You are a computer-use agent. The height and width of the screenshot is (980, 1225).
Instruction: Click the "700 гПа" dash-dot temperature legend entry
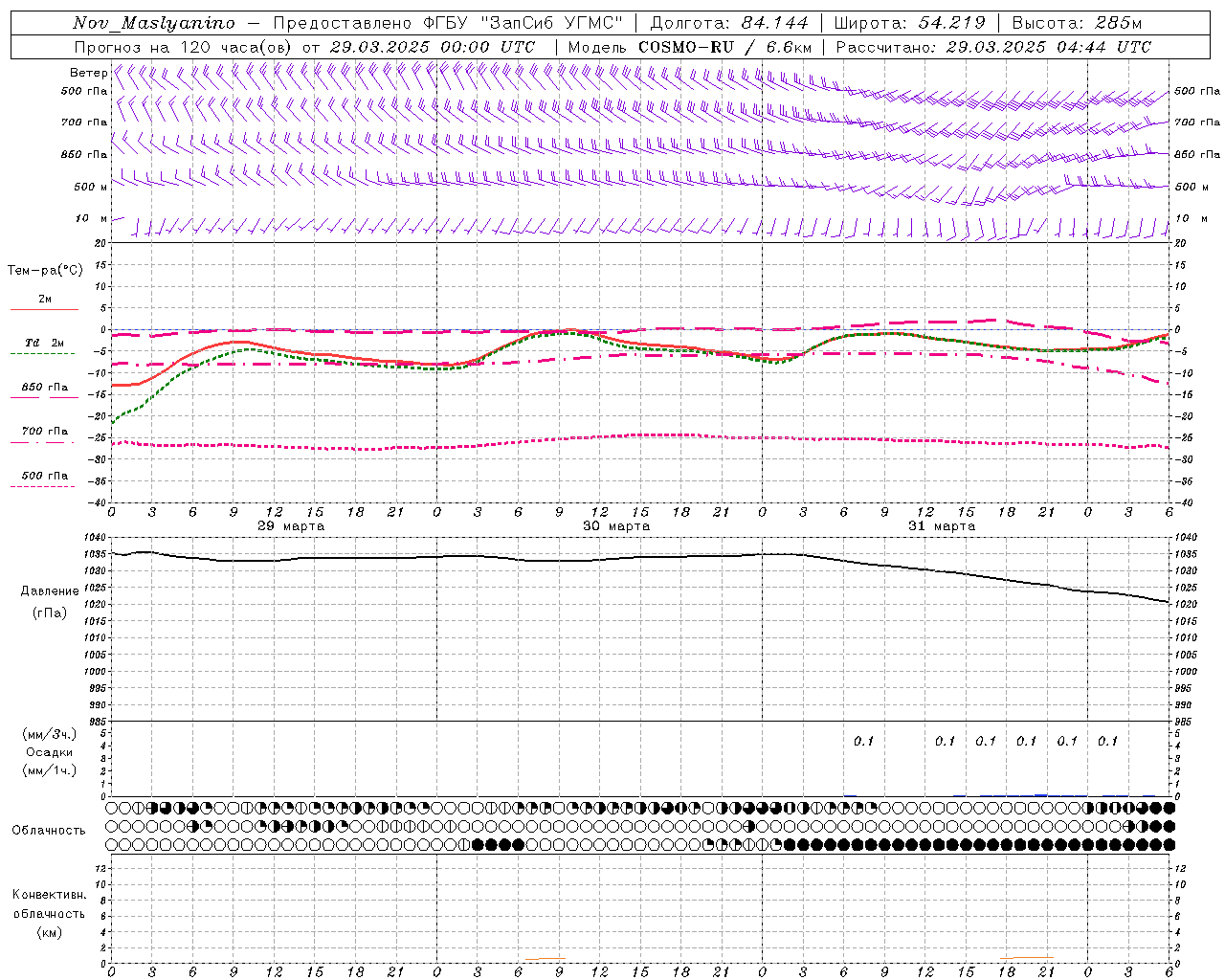coord(45,431)
